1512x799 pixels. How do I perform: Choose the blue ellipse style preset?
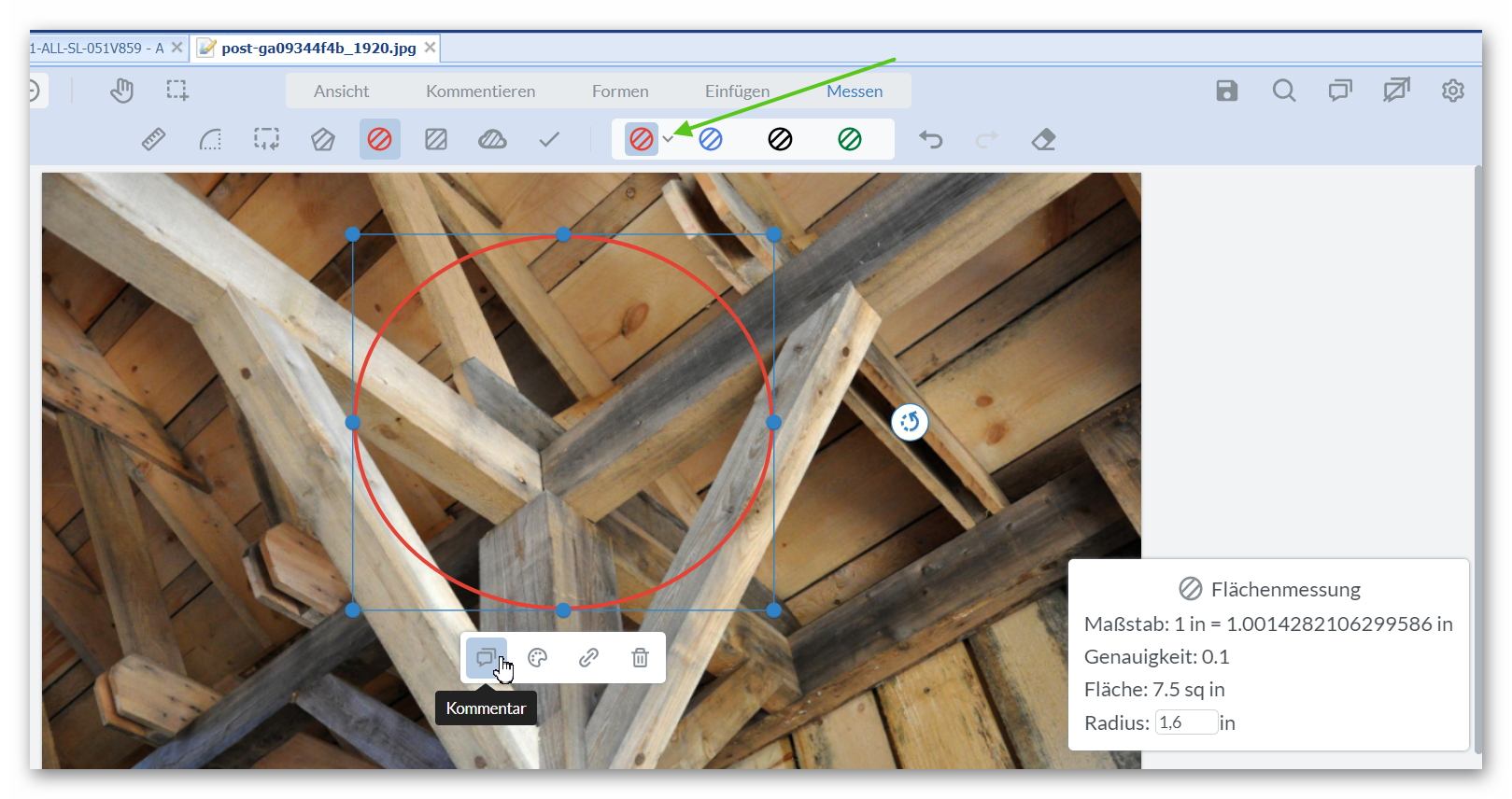pyautogui.click(x=711, y=140)
